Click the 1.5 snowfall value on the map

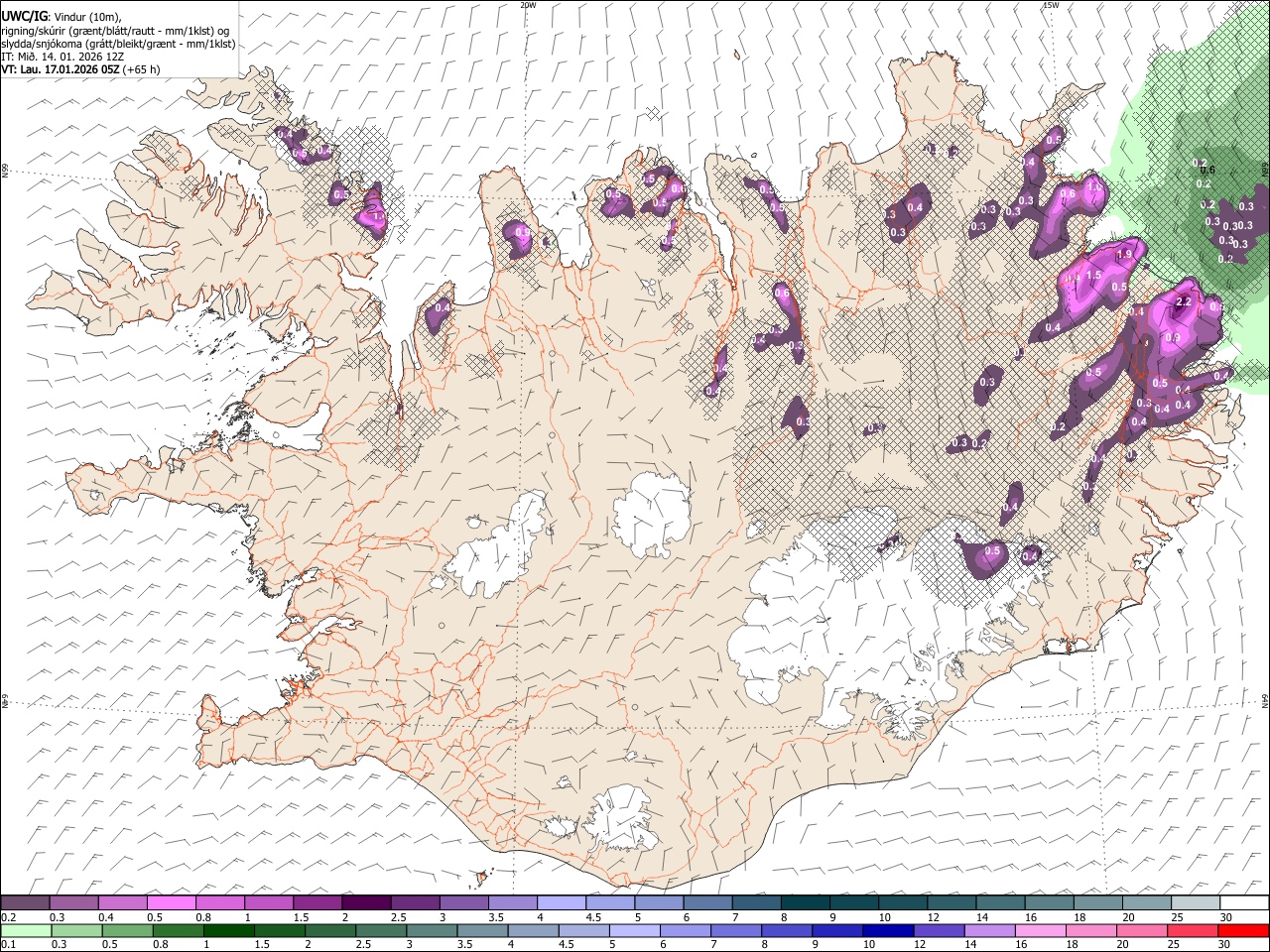click(x=1094, y=276)
